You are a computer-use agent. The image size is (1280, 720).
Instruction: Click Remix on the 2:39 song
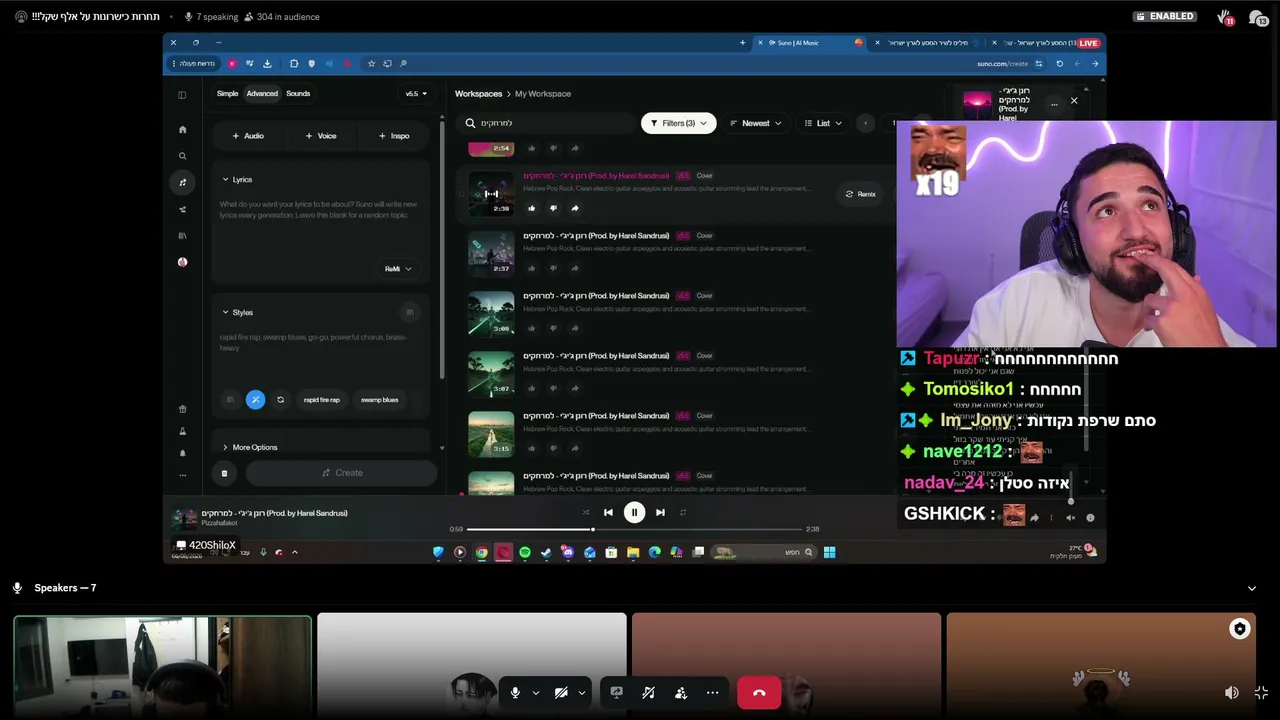[861, 194]
